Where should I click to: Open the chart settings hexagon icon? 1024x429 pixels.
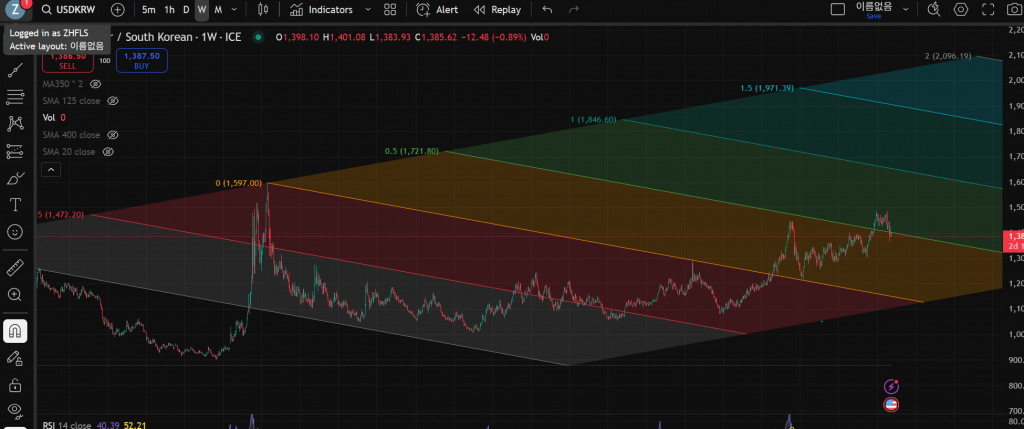tap(961, 9)
